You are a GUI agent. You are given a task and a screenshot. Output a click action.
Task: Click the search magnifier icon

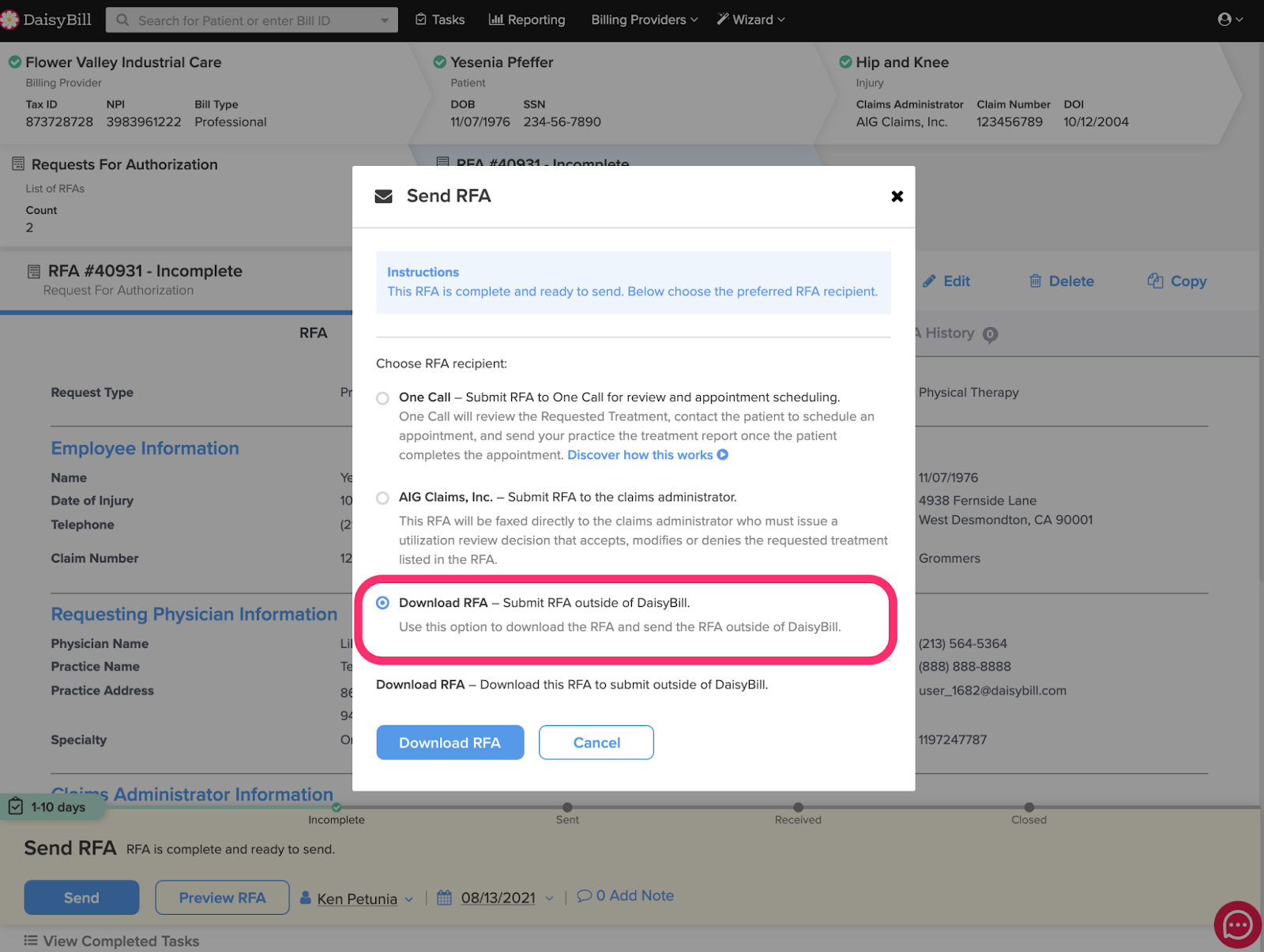click(x=122, y=20)
